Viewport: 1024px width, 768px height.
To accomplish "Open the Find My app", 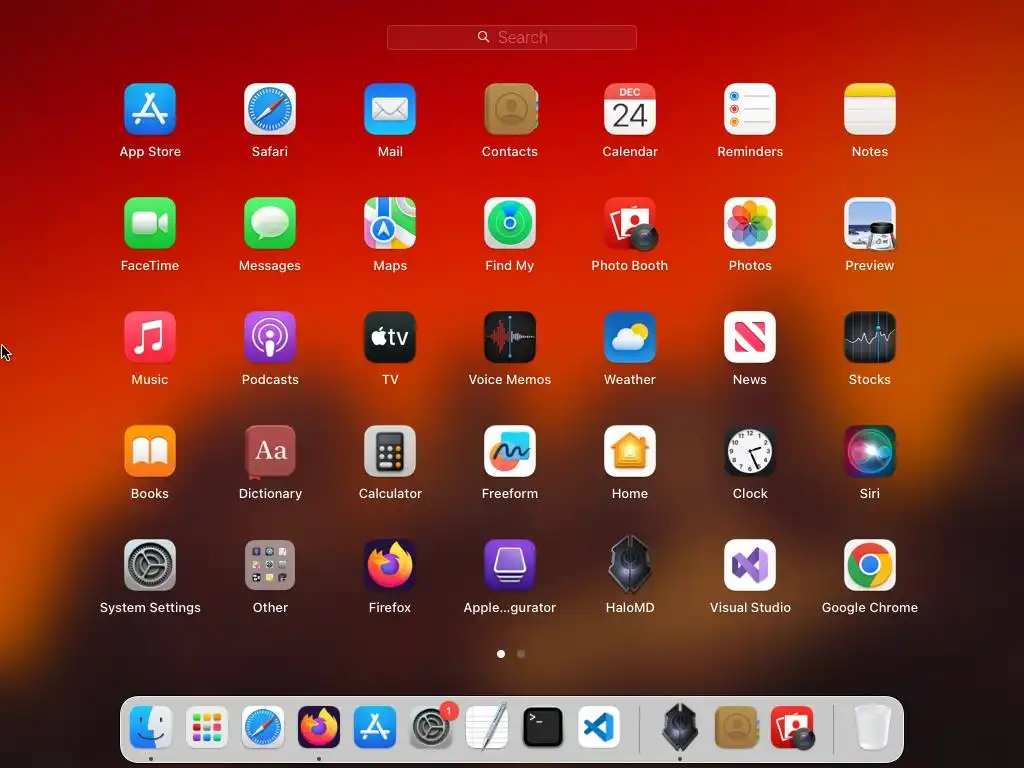I will pos(510,223).
